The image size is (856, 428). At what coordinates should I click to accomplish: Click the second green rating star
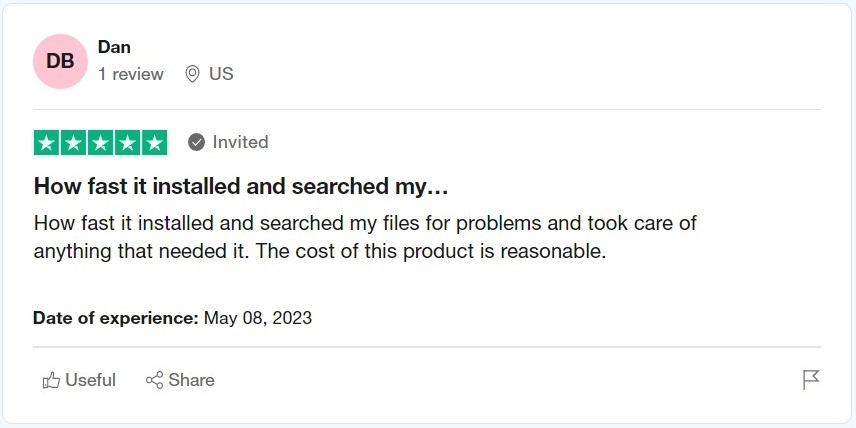(74, 143)
